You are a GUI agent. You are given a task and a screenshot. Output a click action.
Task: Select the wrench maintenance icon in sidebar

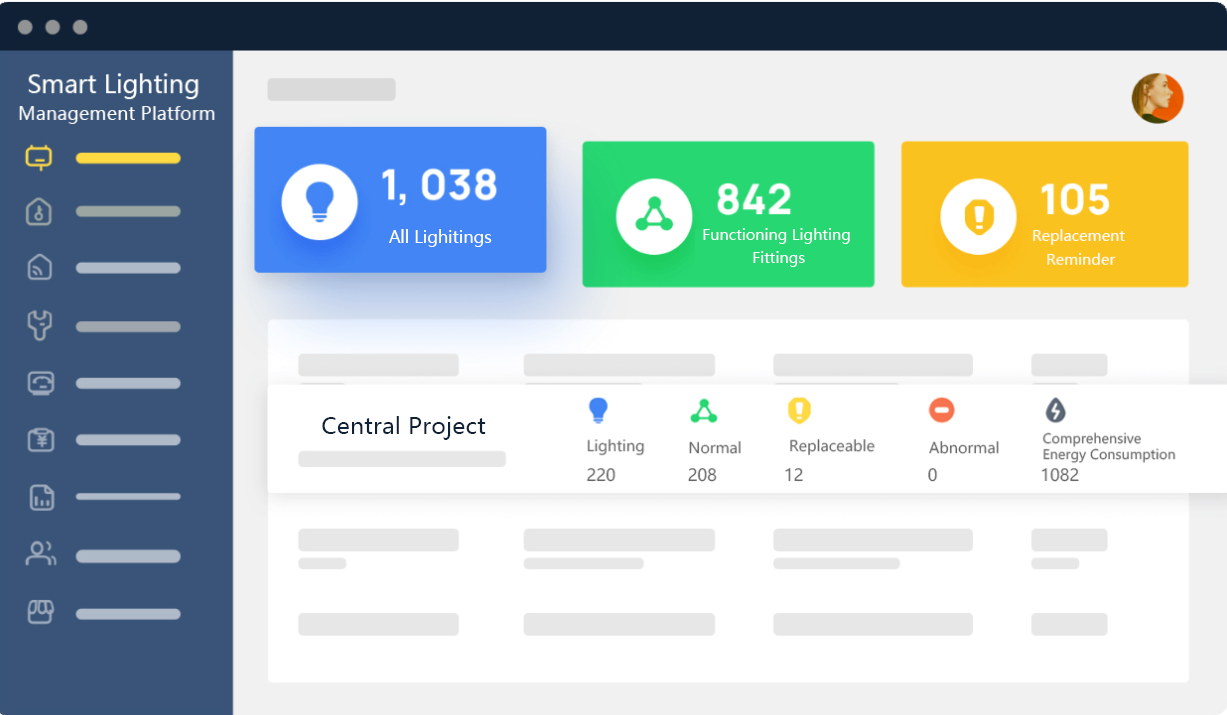point(39,325)
